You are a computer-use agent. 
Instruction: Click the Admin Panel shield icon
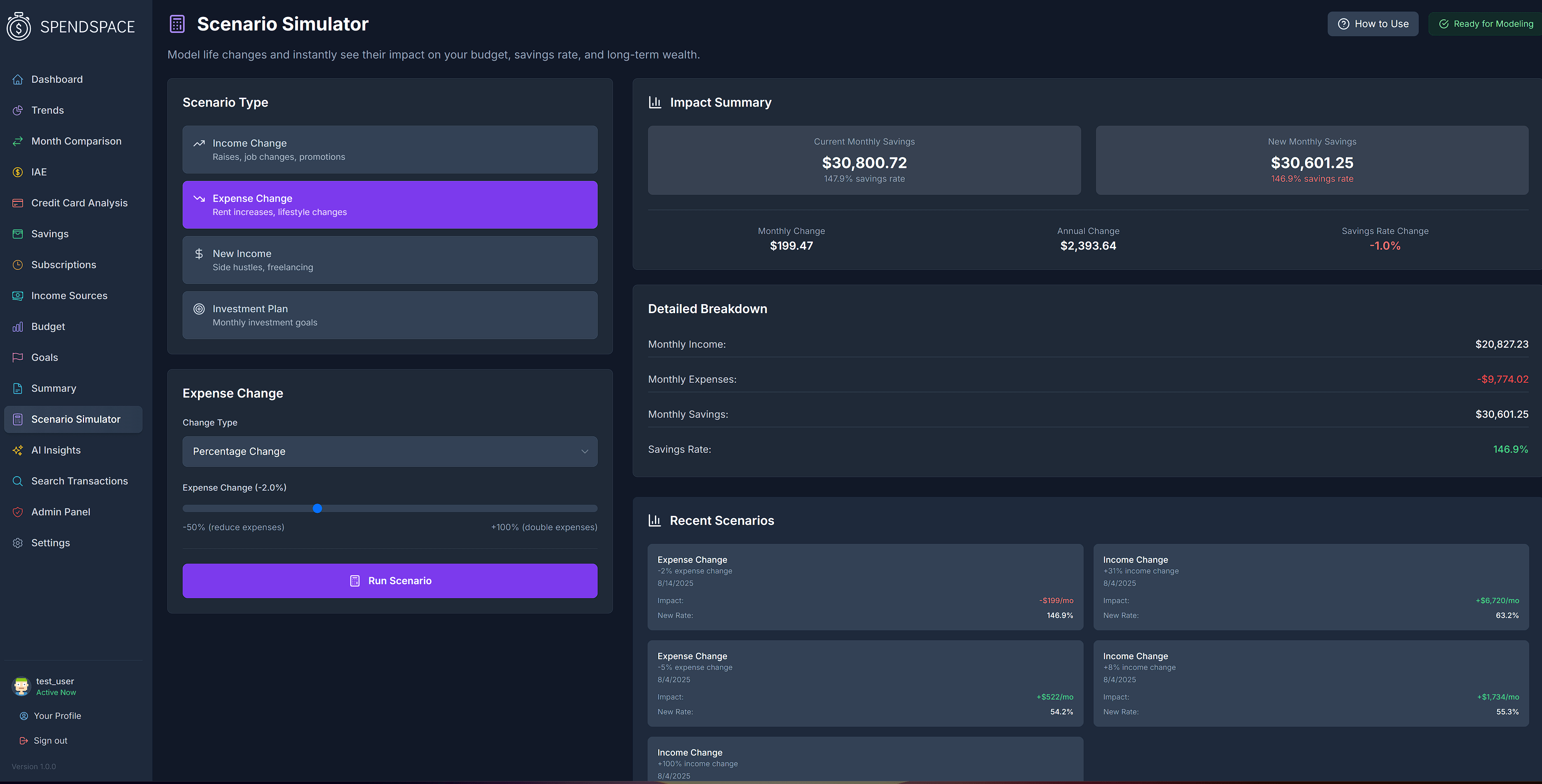coord(18,512)
